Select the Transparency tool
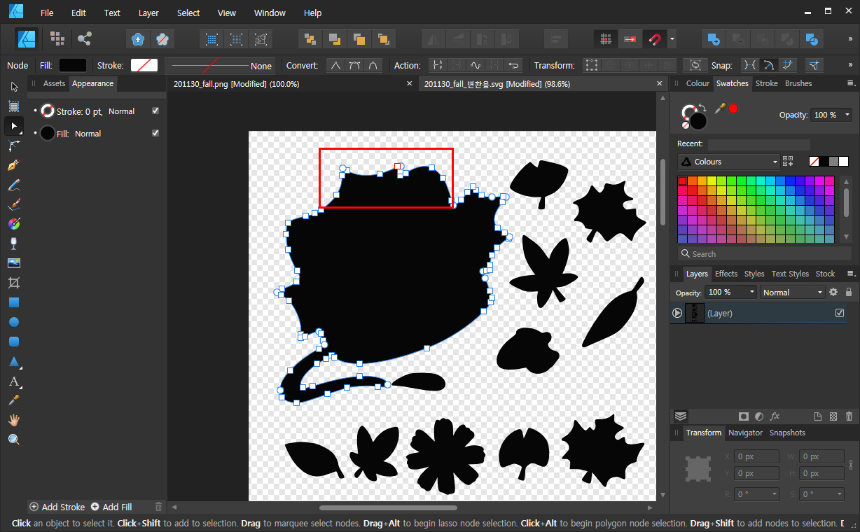The height and width of the screenshot is (532, 860). tap(14, 244)
